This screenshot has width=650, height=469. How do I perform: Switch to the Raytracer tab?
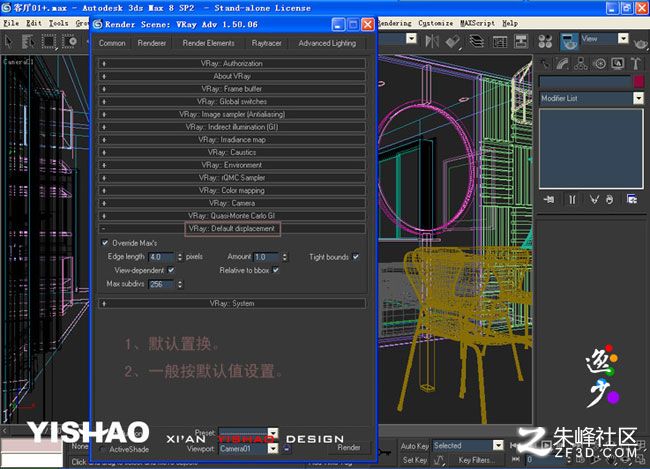[266, 43]
